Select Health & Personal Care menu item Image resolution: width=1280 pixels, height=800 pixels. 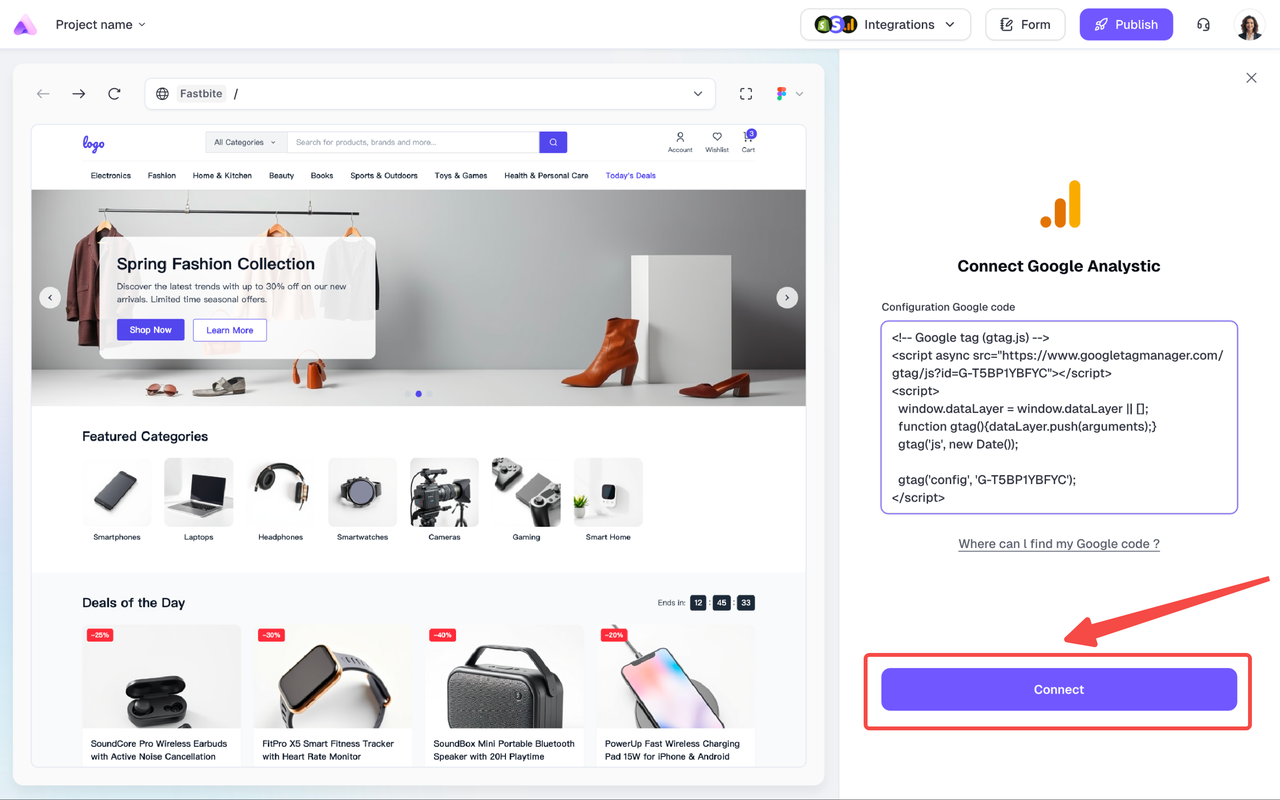(546, 176)
